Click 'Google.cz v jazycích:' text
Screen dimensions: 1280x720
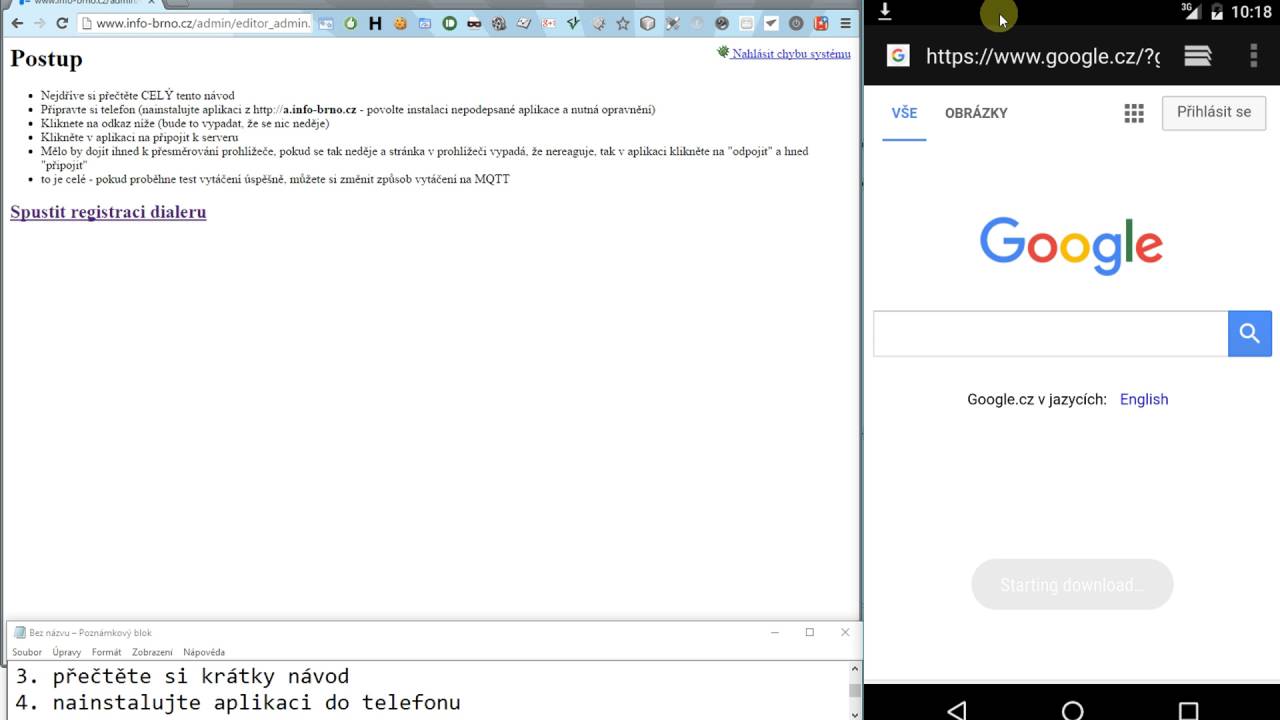[1037, 399]
